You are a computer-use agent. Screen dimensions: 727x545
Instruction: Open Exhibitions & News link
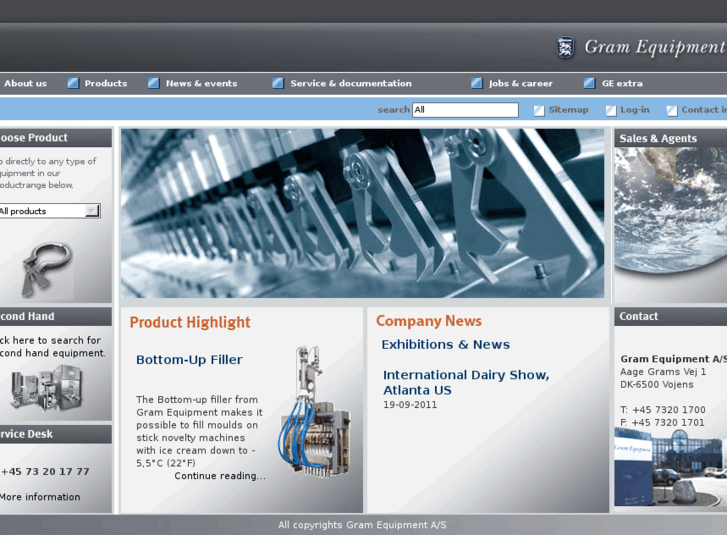tap(446, 345)
